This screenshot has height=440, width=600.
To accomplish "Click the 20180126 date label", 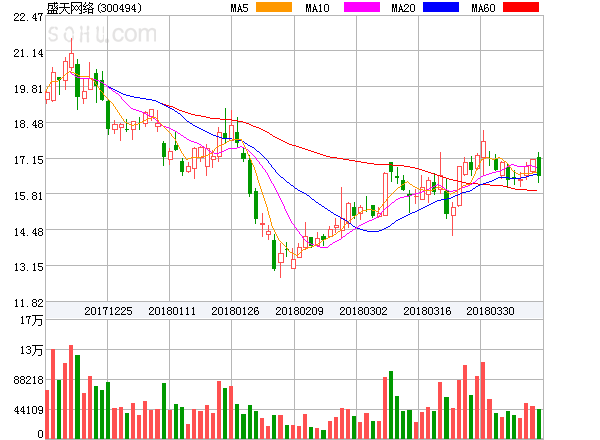I will coord(235,311).
